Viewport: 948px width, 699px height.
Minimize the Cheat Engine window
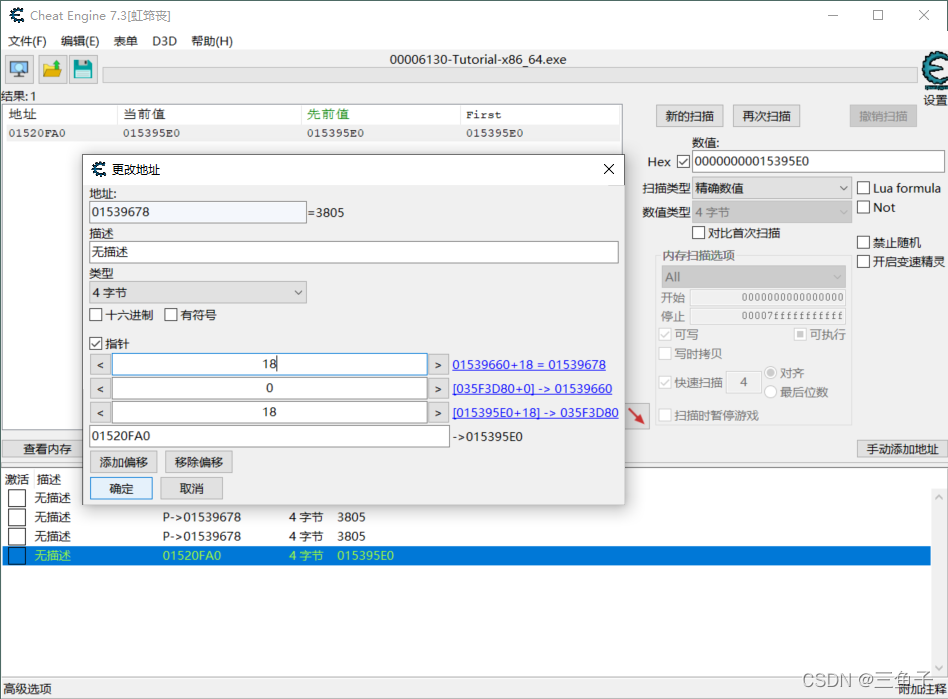(833, 15)
